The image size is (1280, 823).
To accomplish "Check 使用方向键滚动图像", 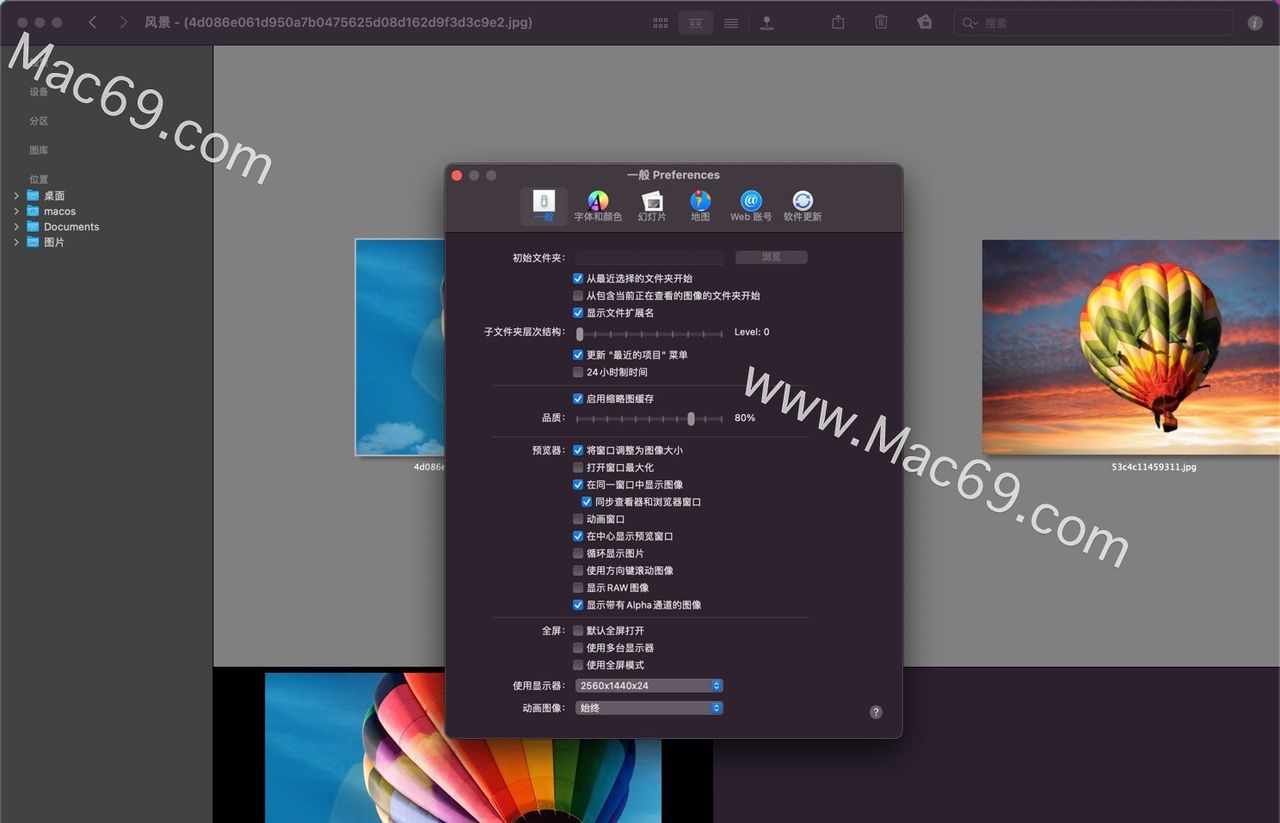I will [x=578, y=570].
